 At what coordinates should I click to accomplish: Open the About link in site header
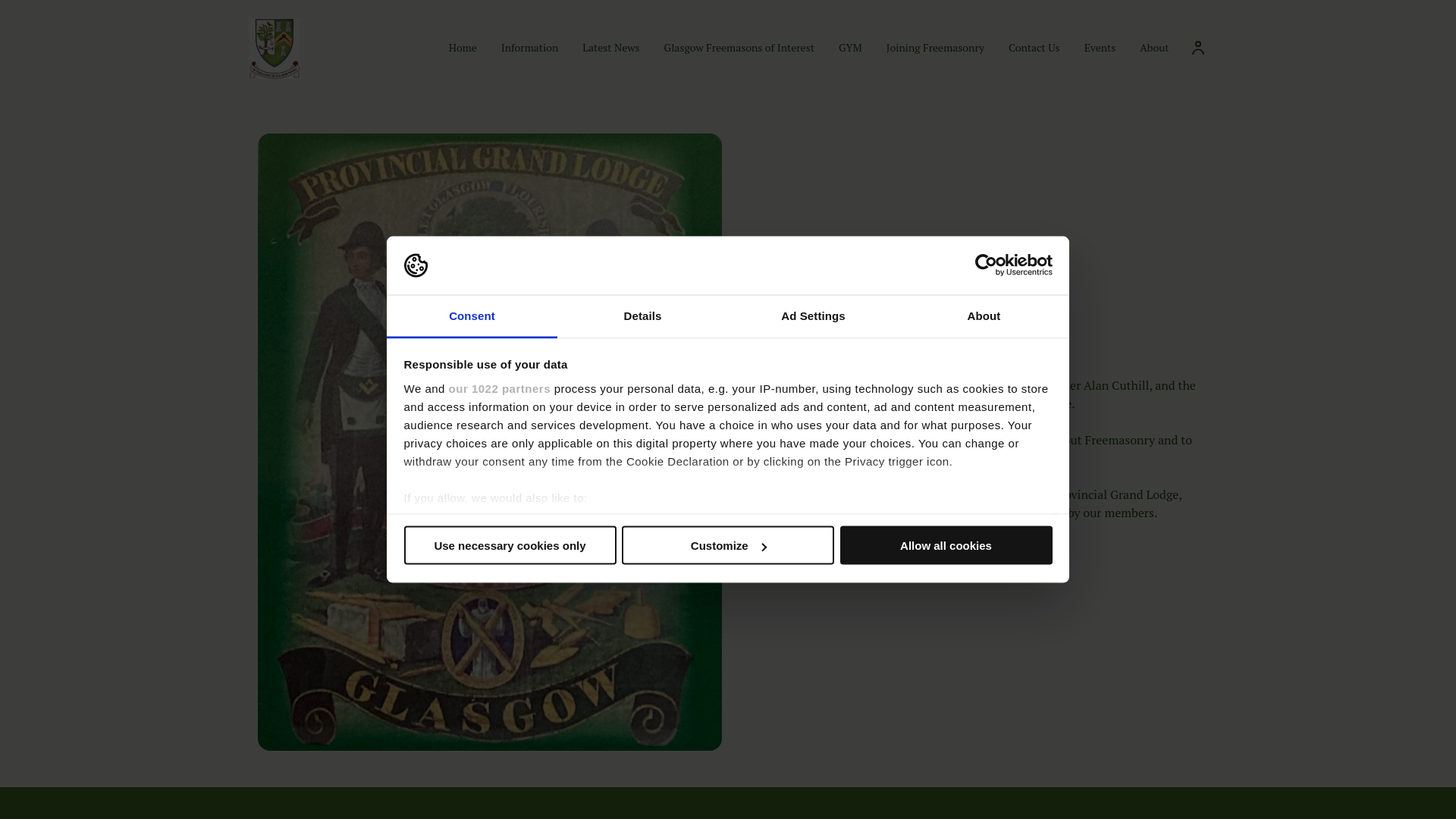click(x=1154, y=48)
